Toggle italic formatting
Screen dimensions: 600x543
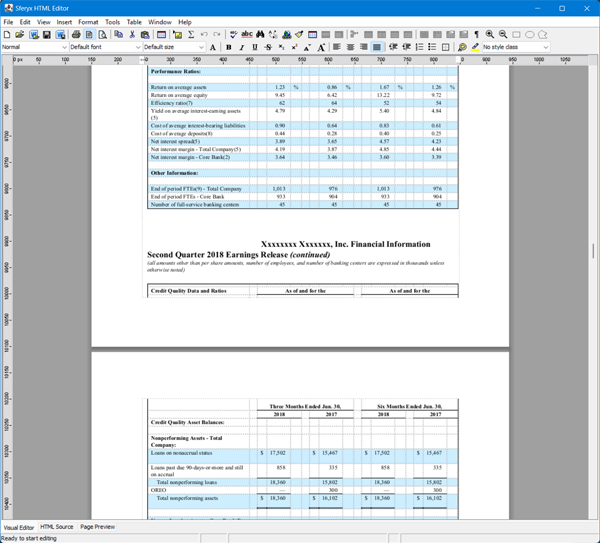[x=241, y=47]
